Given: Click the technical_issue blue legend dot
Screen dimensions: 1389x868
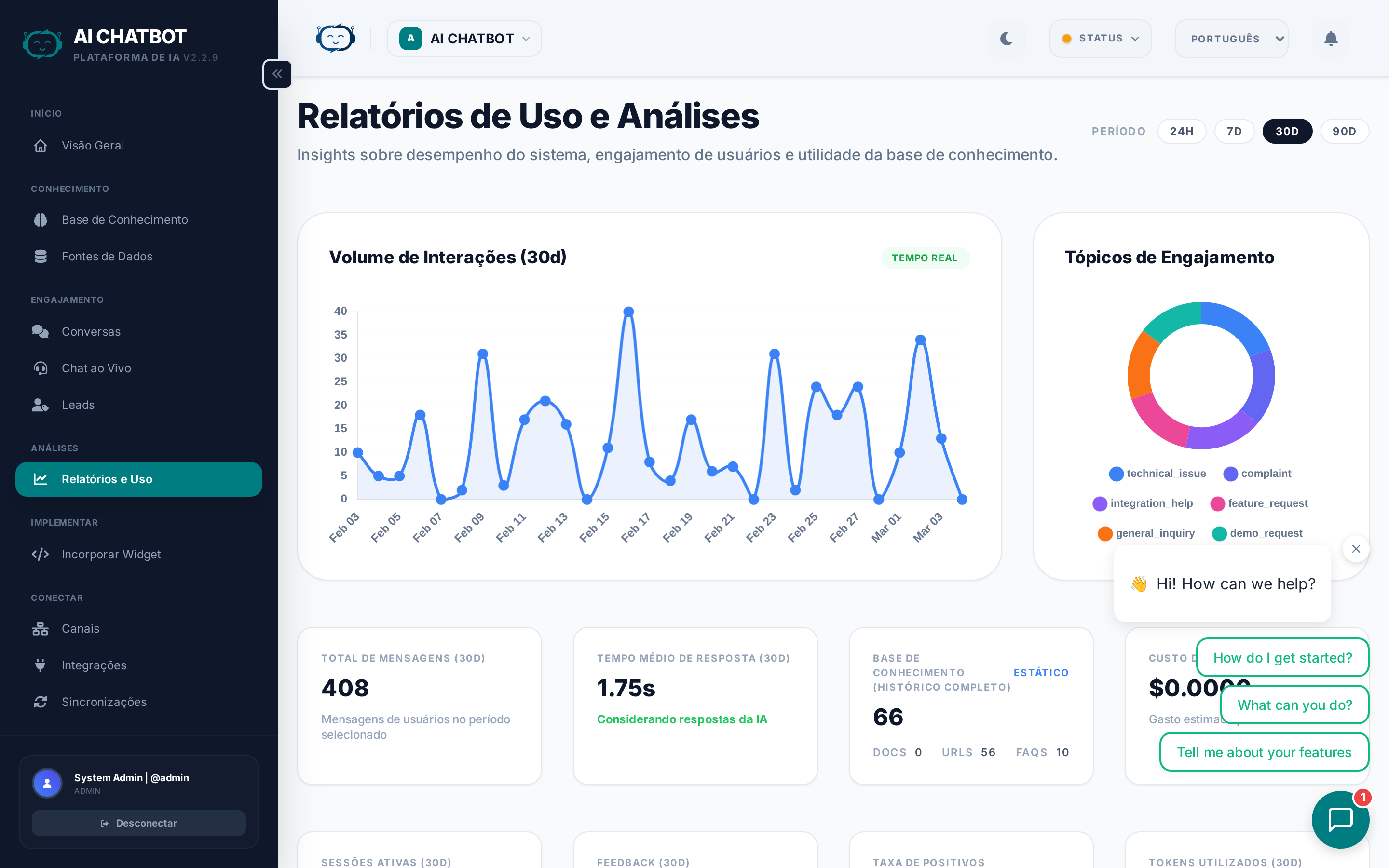Looking at the screenshot, I should pyautogui.click(x=1116, y=473).
